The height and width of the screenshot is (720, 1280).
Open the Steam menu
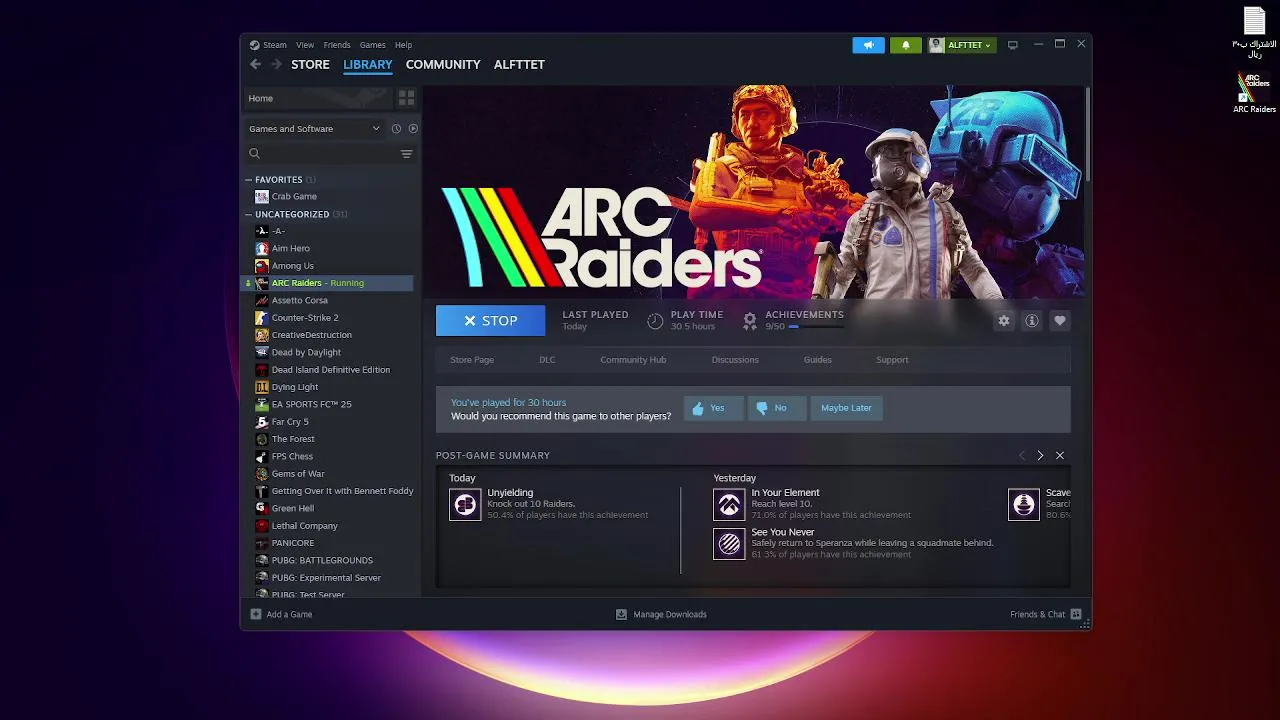274,45
